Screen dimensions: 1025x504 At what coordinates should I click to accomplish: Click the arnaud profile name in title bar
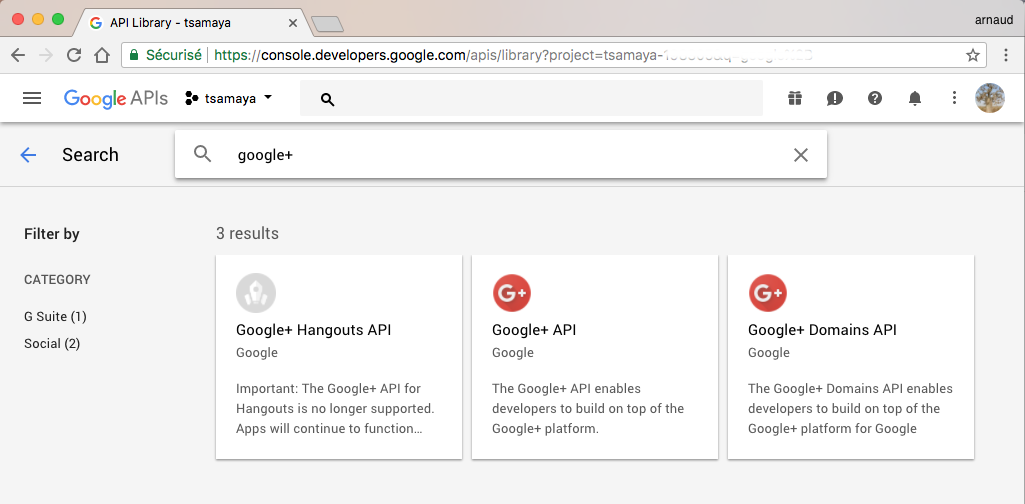tap(994, 19)
